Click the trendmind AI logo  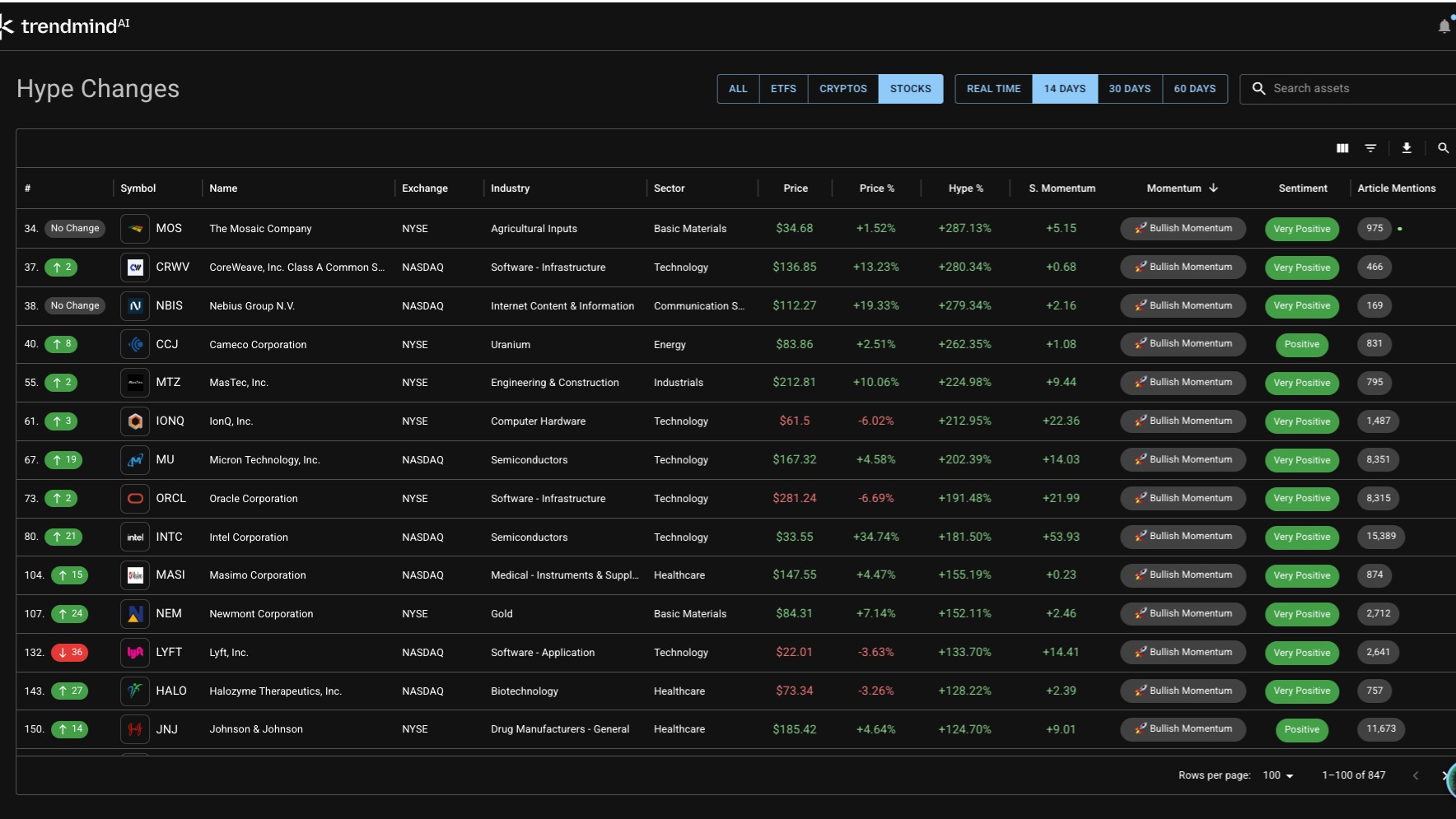[x=66, y=26]
